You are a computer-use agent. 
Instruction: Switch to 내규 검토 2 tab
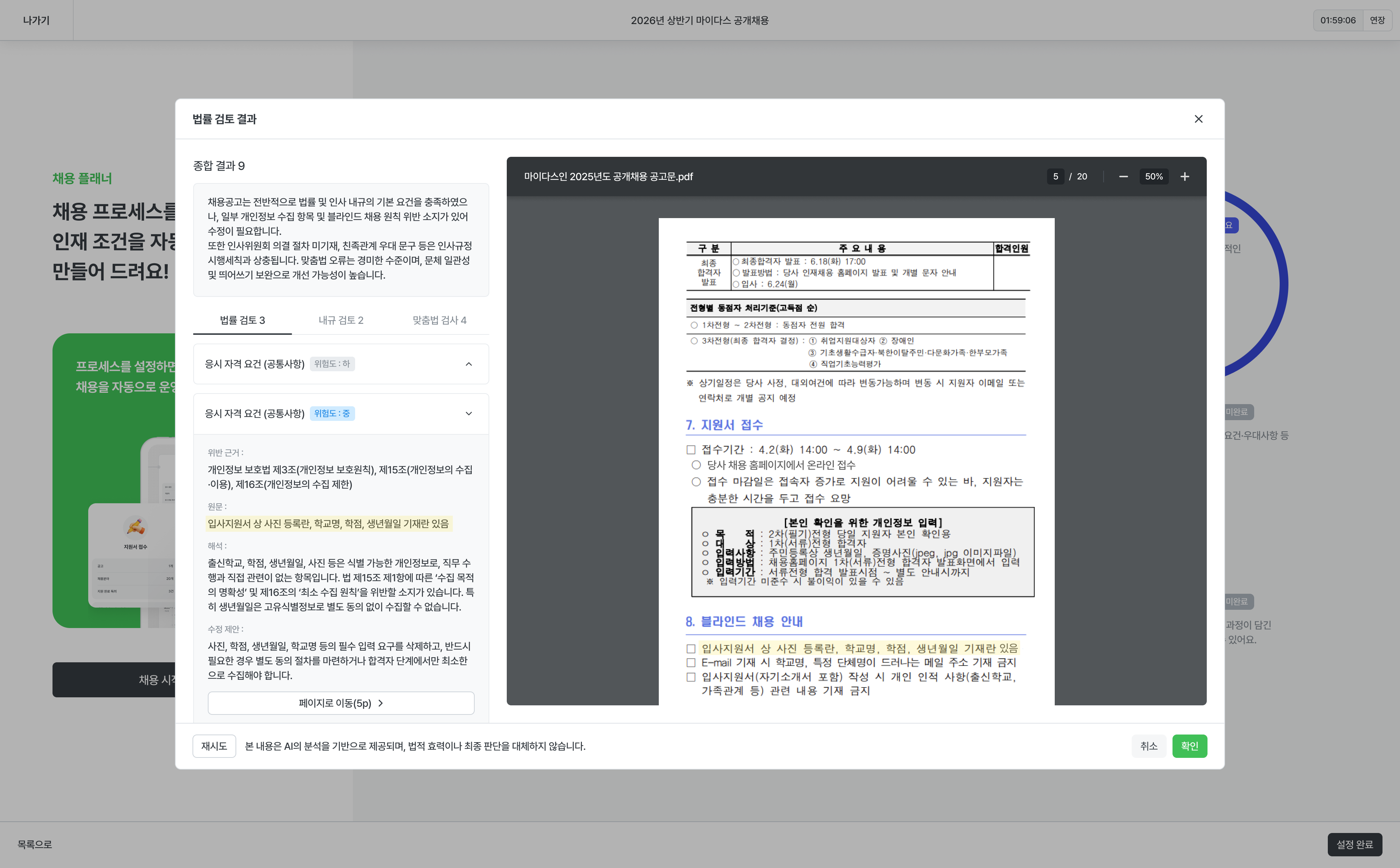(341, 320)
